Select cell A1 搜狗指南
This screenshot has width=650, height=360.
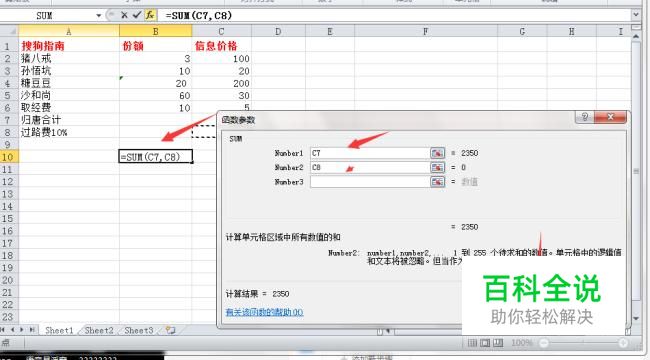click(x=69, y=46)
